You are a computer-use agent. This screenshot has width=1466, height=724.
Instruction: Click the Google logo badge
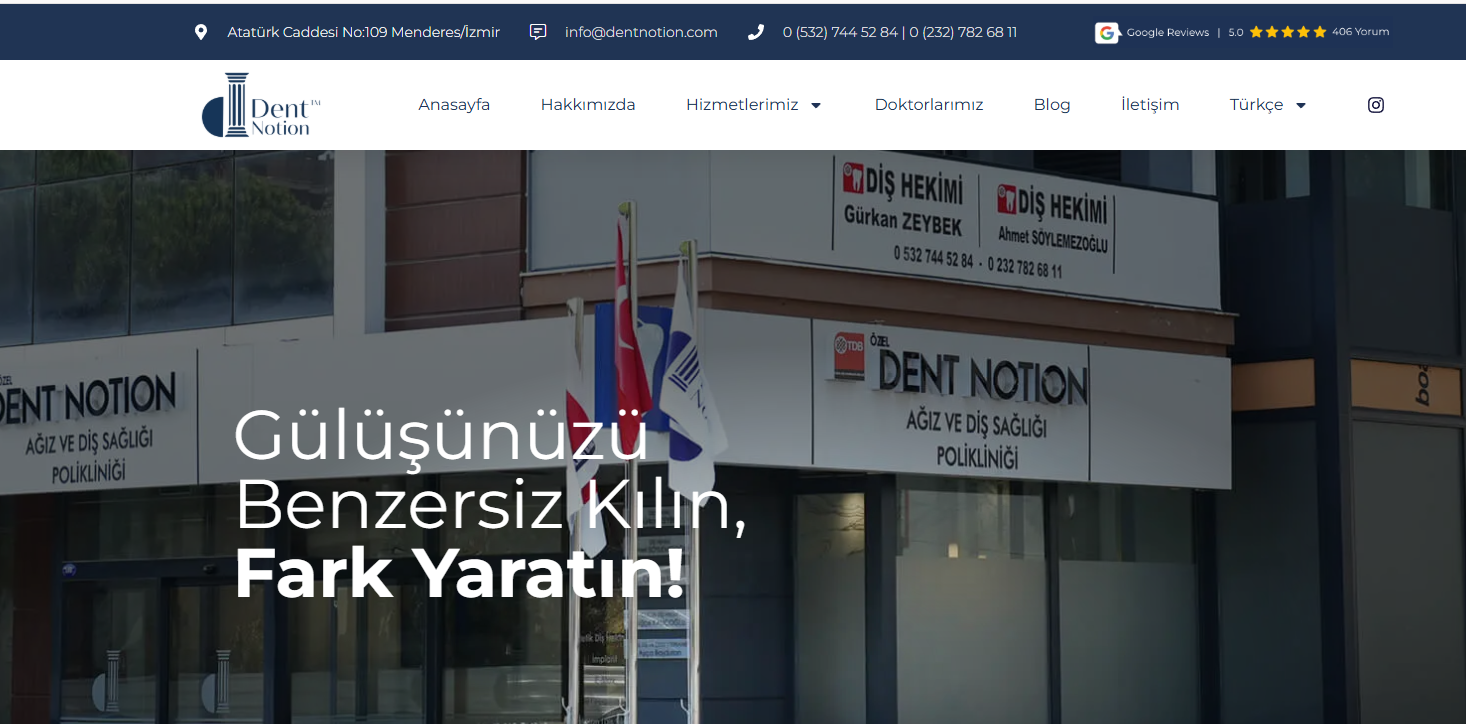pos(1106,33)
